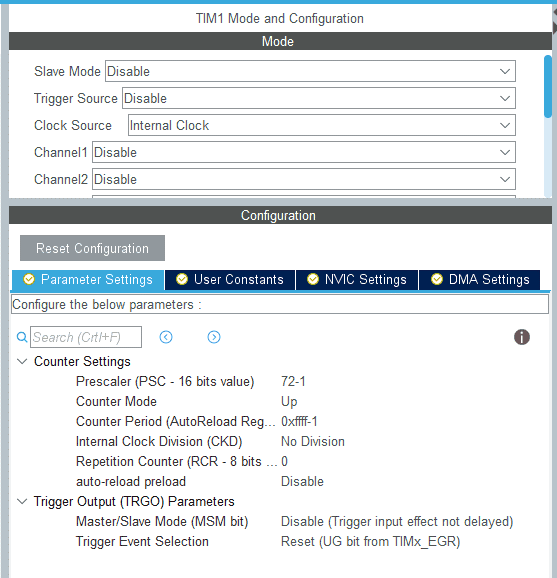Open the parameter info icon
The height and width of the screenshot is (578, 557).
pos(522,337)
